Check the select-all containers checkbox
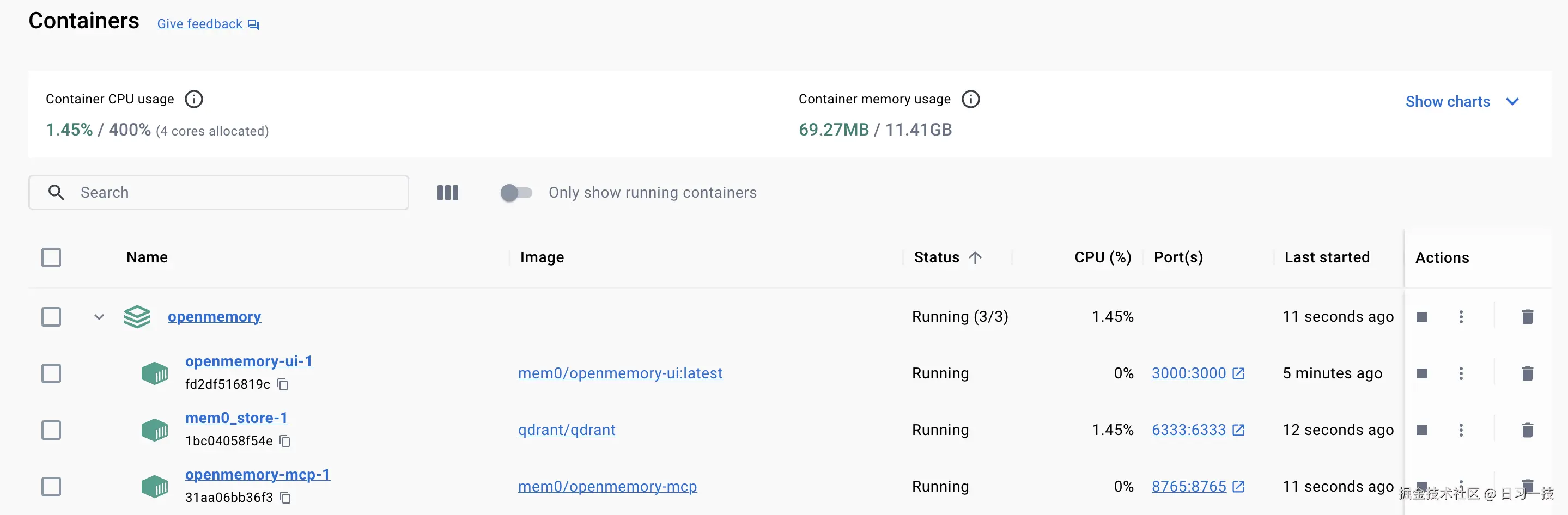 coord(51,257)
